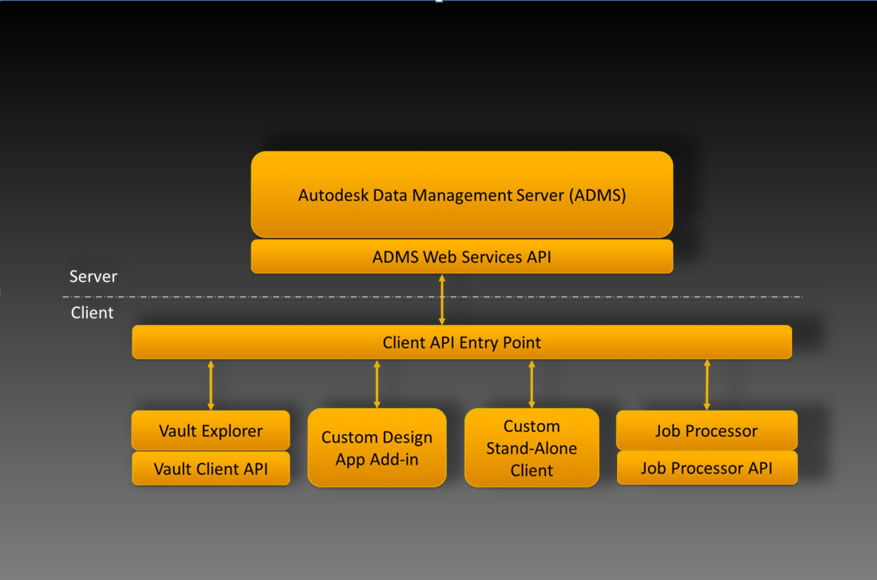Click the word ADMS in the server title
The height and width of the screenshot is (580, 877).
[x=597, y=195]
